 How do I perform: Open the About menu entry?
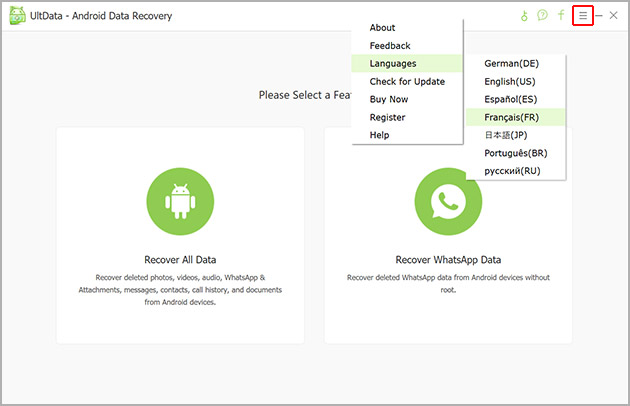tap(407, 28)
